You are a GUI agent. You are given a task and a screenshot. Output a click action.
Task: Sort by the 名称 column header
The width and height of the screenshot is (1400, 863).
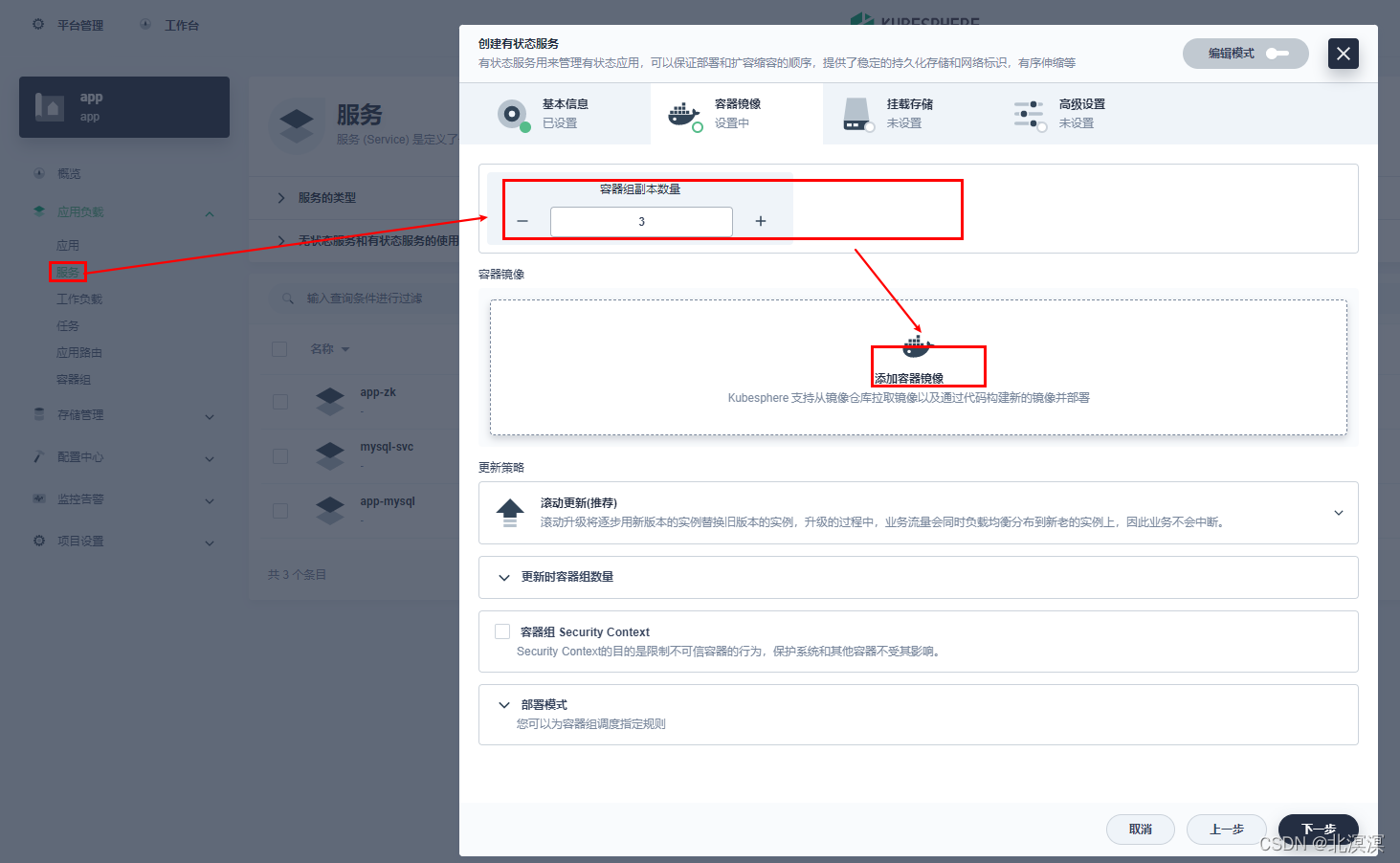330,349
